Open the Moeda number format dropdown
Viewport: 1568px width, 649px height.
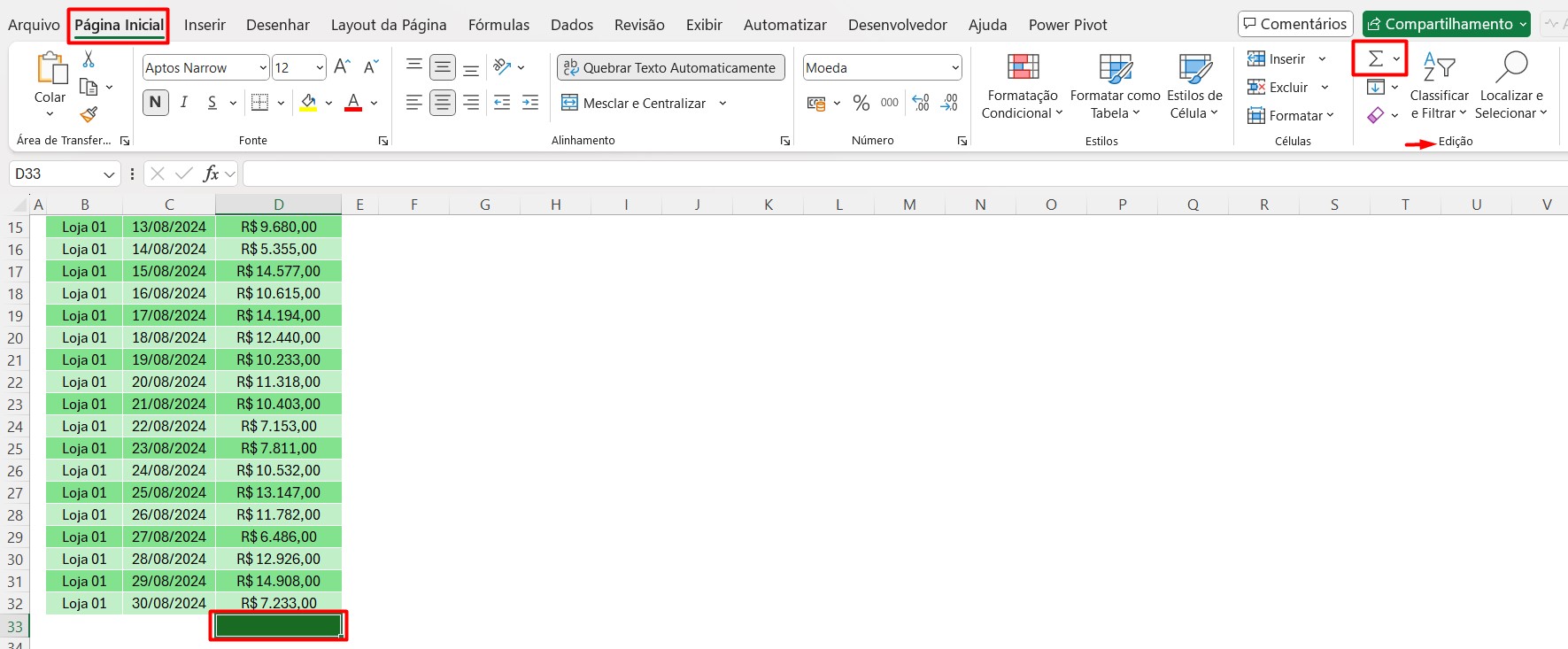tap(955, 67)
